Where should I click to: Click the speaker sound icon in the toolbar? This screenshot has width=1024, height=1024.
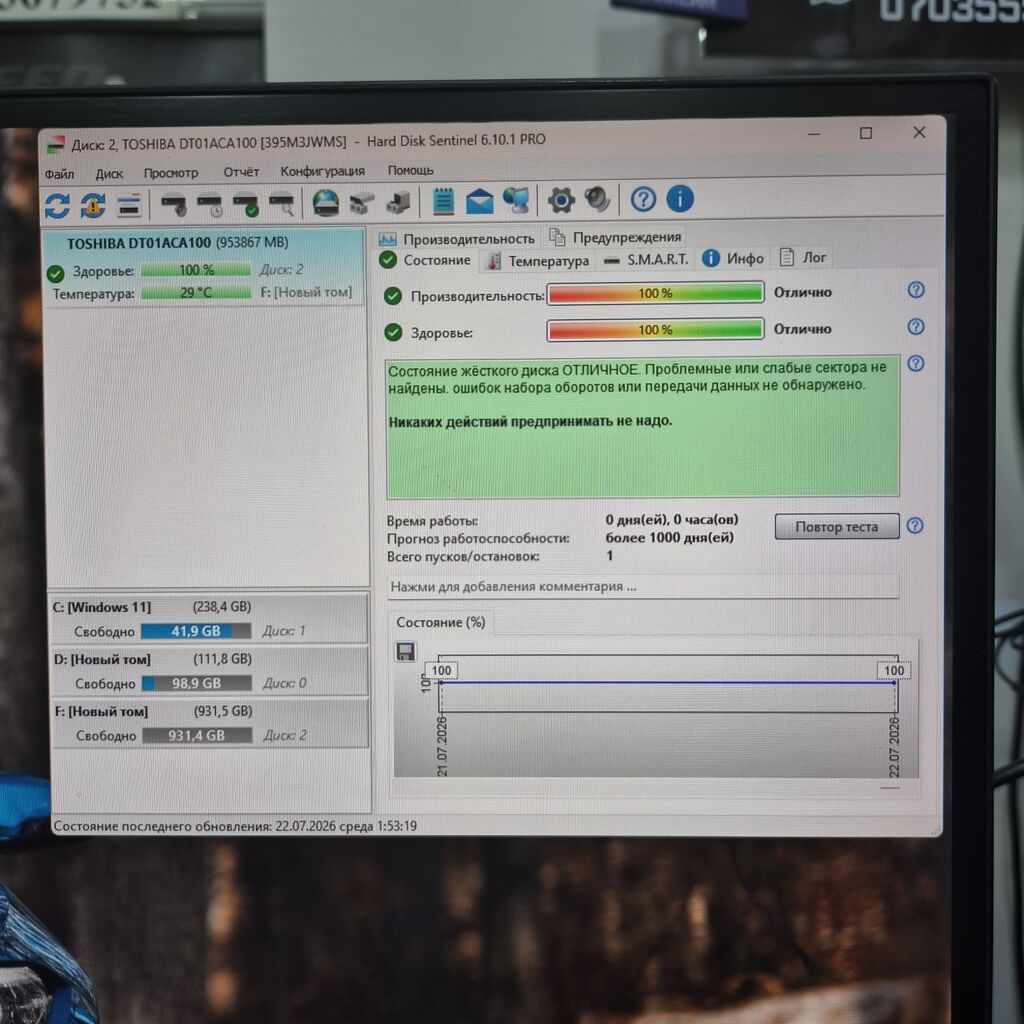click(x=597, y=199)
